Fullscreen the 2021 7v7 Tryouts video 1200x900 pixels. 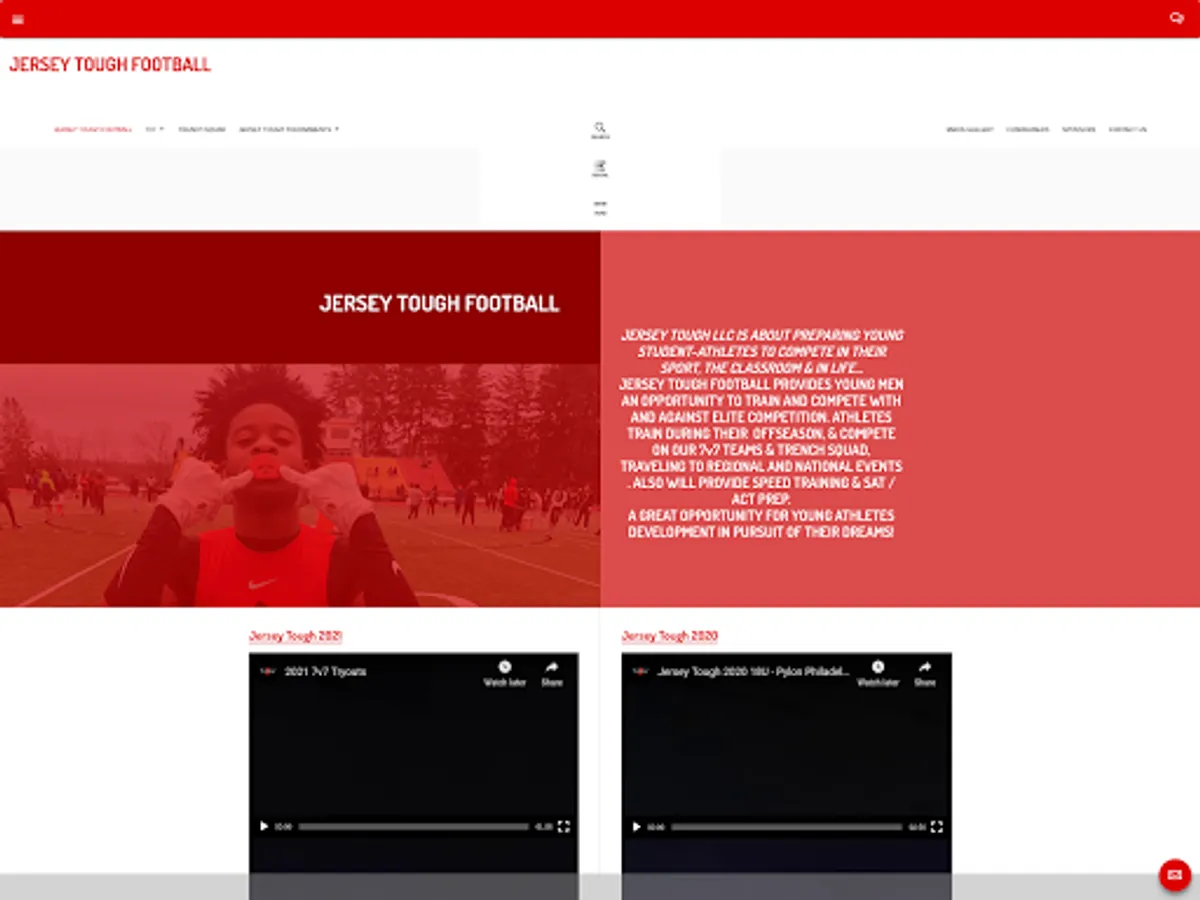[x=564, y=827]
